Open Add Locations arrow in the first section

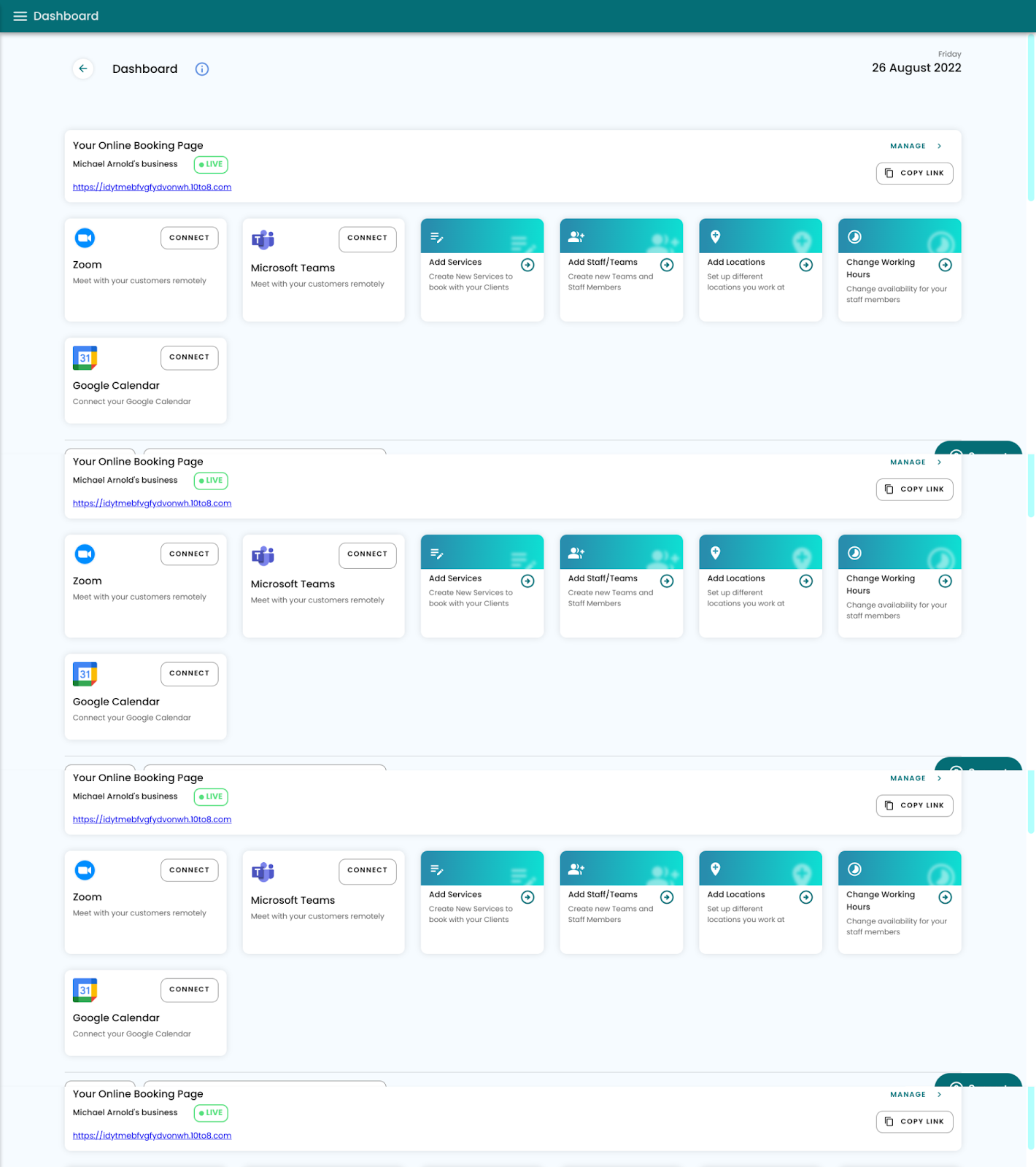(806, 265)
